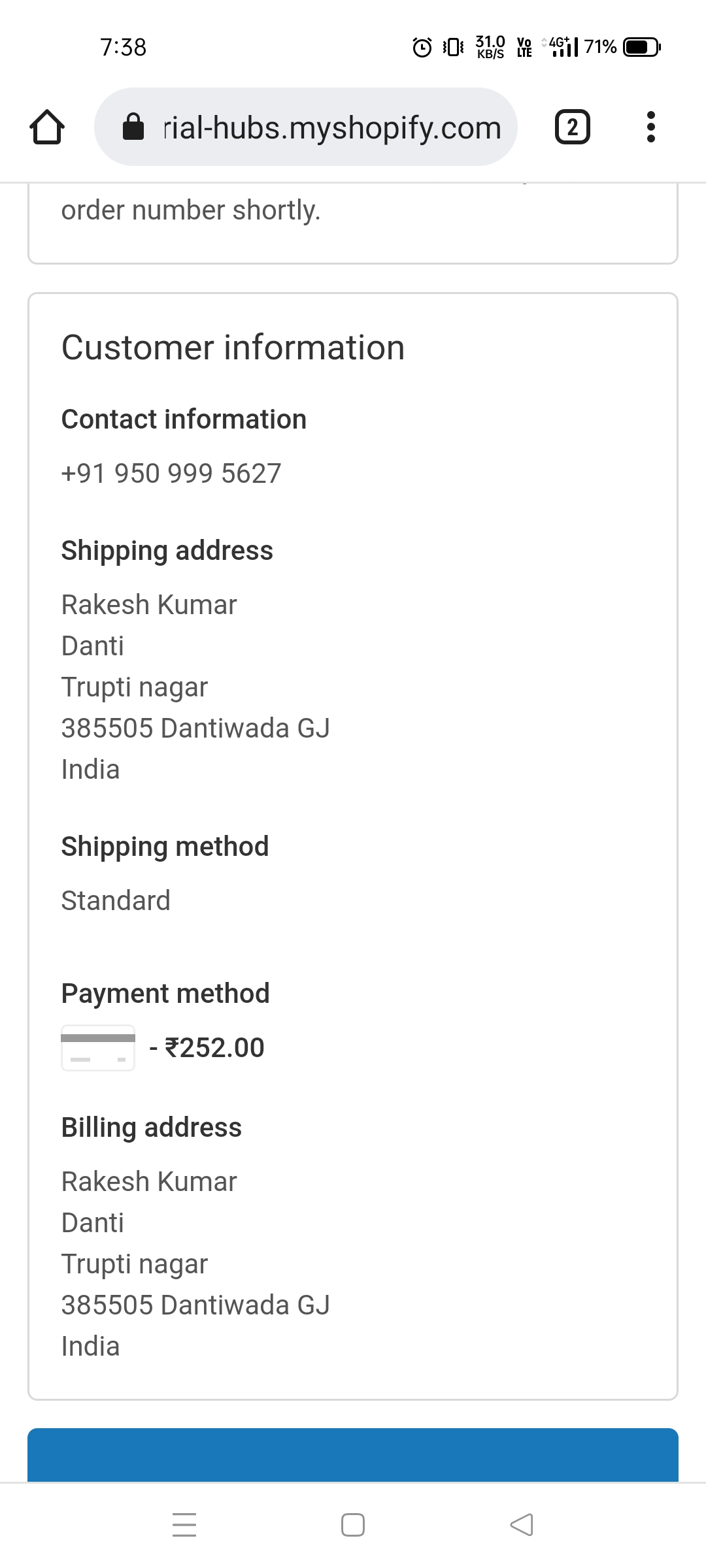
Task: Tap the Standard shipping method text
Action: (x=116, y=900)
